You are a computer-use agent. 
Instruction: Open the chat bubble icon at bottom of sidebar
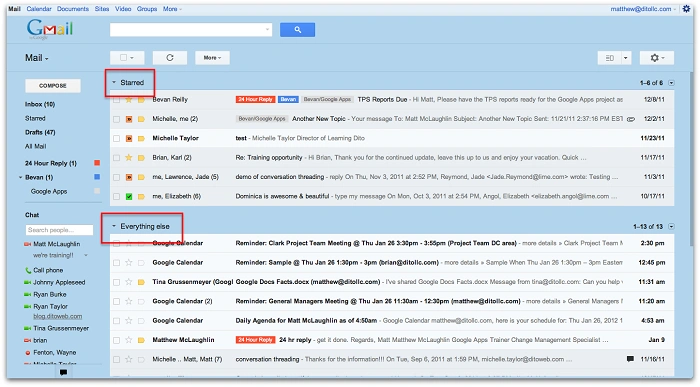pyautogui.click(x=63, y=372)
